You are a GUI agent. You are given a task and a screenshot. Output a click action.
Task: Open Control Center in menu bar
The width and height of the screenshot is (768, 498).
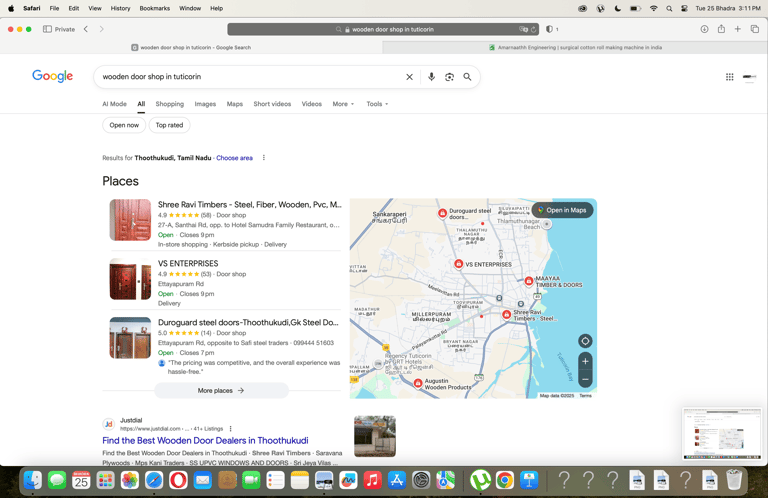click(684, 8)
